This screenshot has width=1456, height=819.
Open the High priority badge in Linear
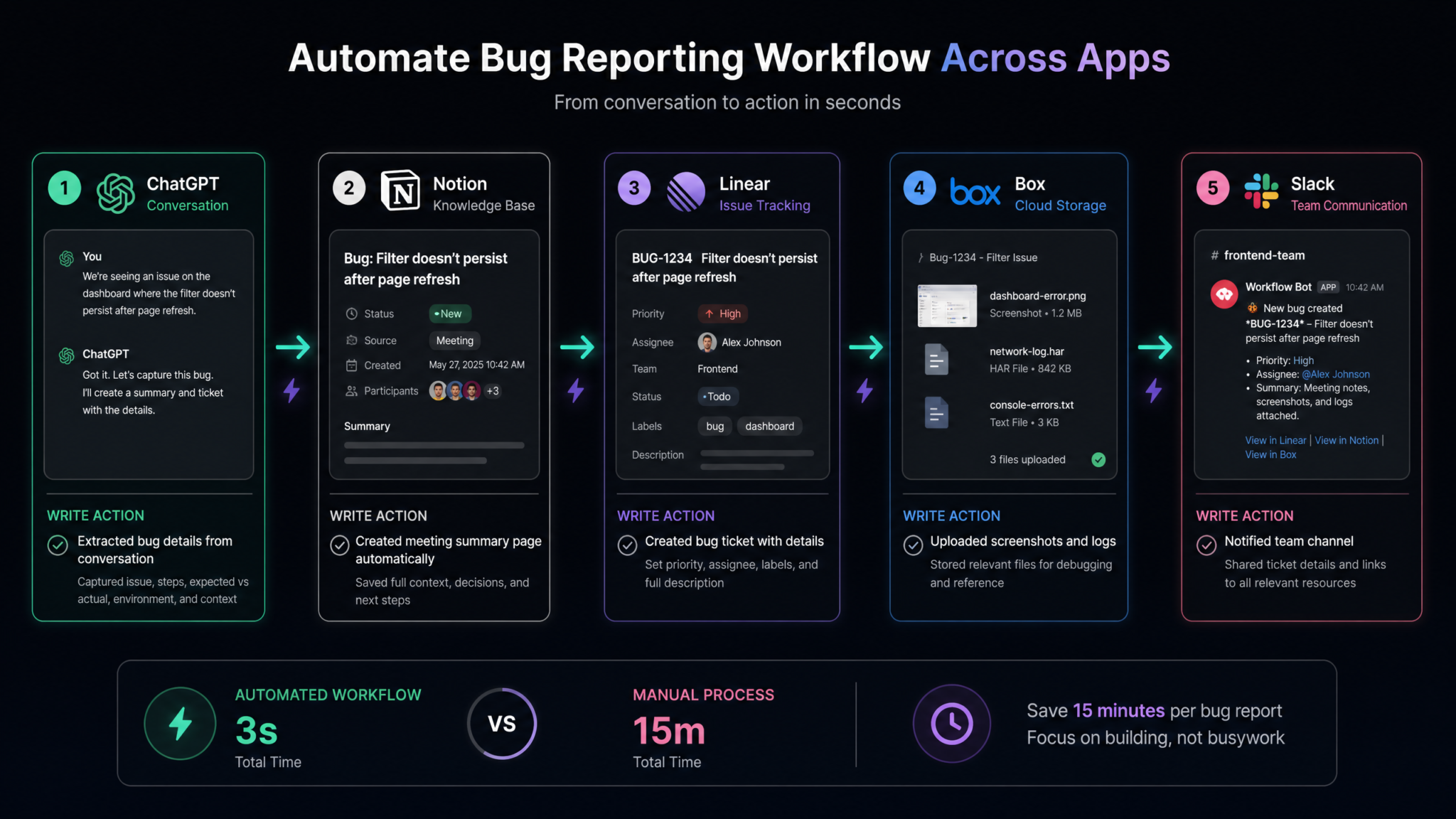723,314
